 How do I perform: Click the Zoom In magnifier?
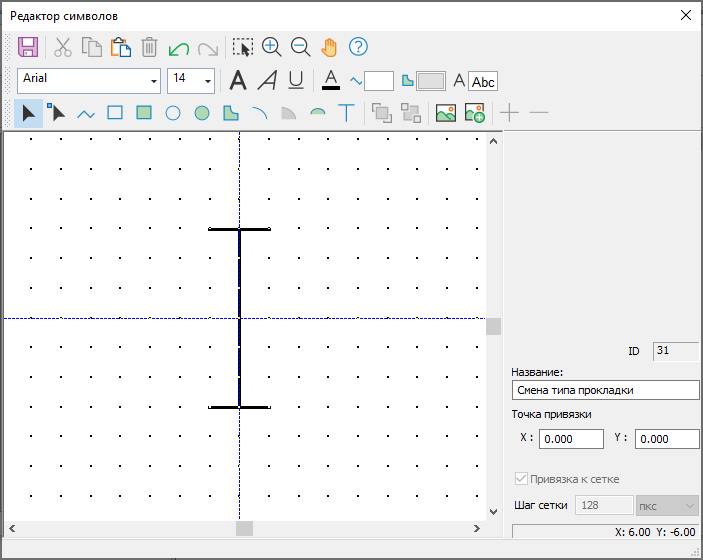point(271,47)
